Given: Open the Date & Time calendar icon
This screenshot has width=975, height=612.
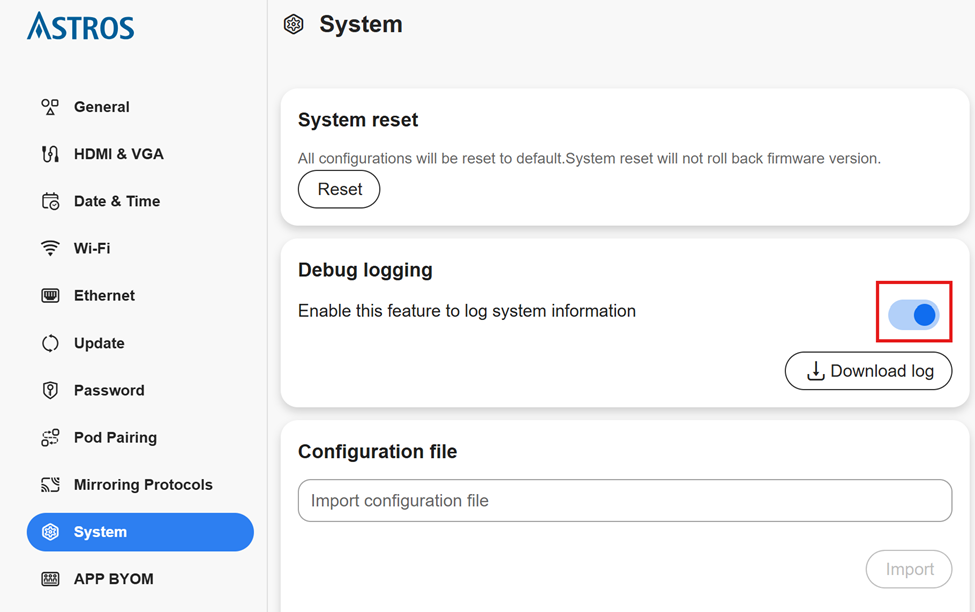Looking at the screenshot, I should click(50, 201).
